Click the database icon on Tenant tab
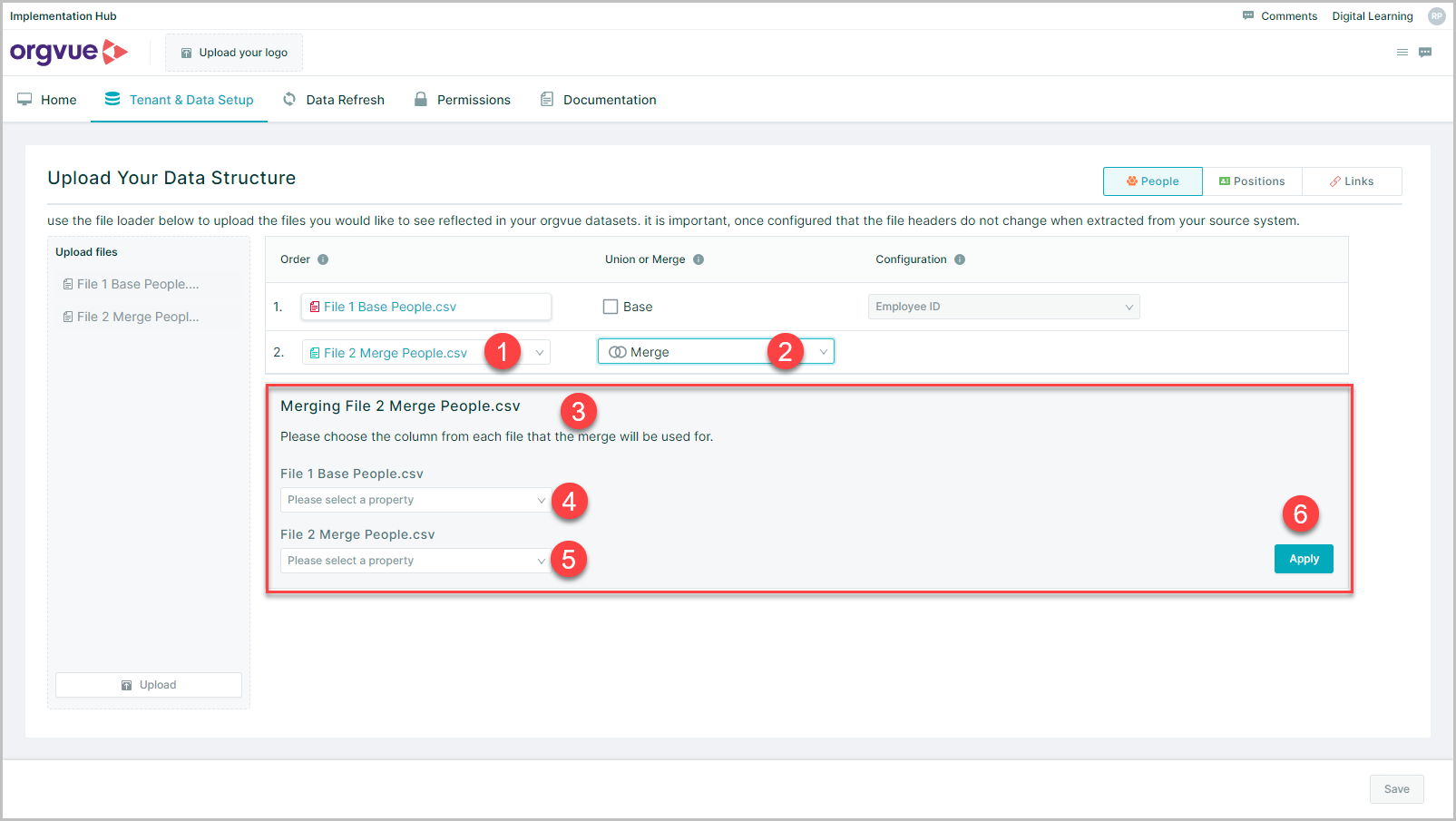This screenshot has width=1456, height=821. pos(112,99)
